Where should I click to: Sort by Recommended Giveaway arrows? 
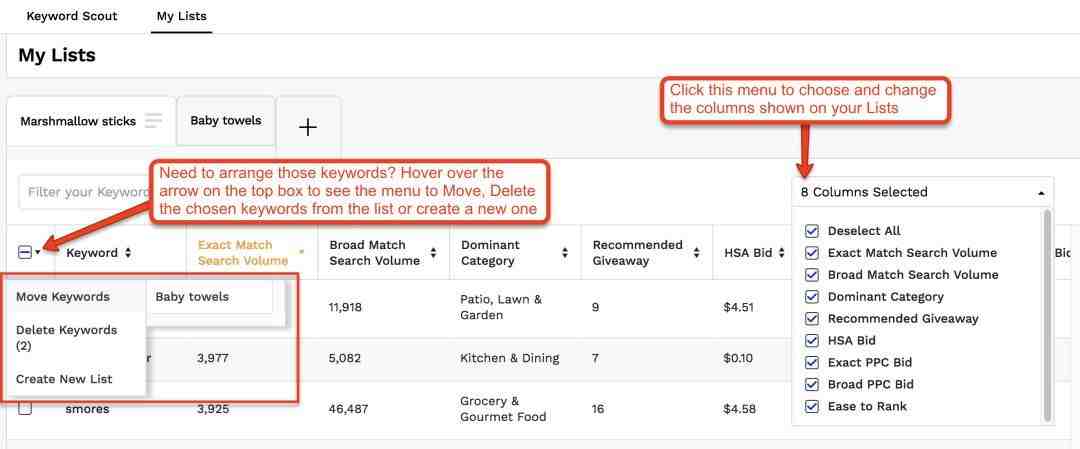click(x=696, y=253)
